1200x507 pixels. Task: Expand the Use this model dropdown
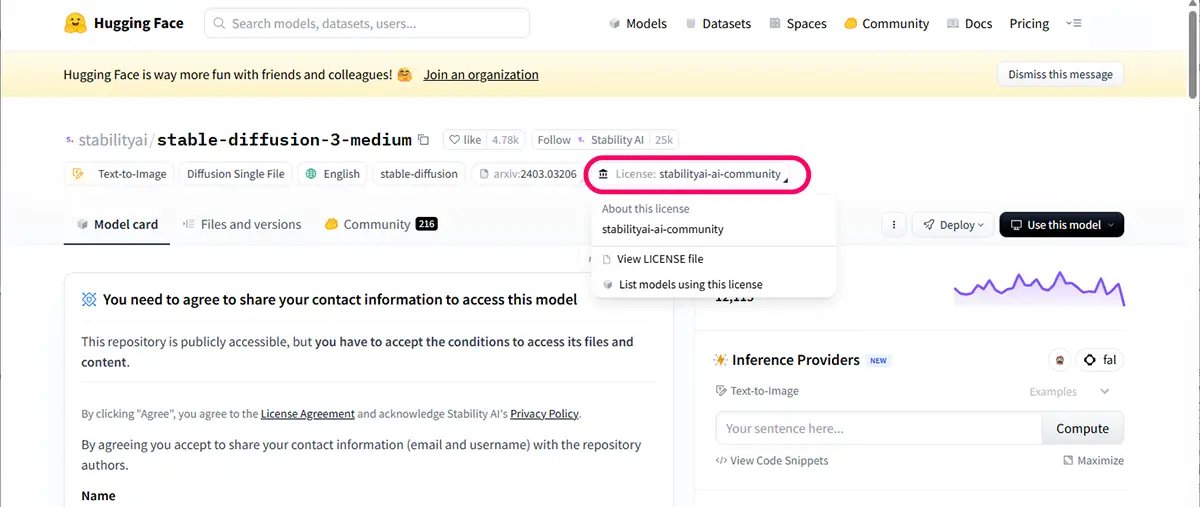(x=1061, y=225)
